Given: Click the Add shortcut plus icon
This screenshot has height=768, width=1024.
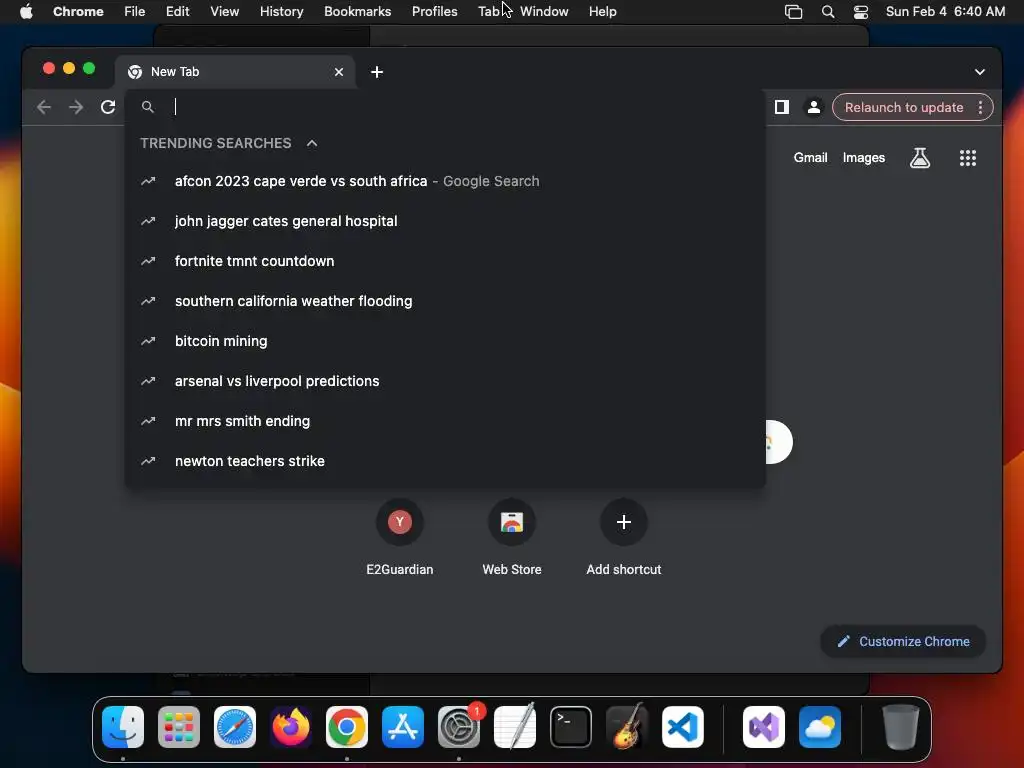Looking at the screenshot, I should (x=624, y=522).
